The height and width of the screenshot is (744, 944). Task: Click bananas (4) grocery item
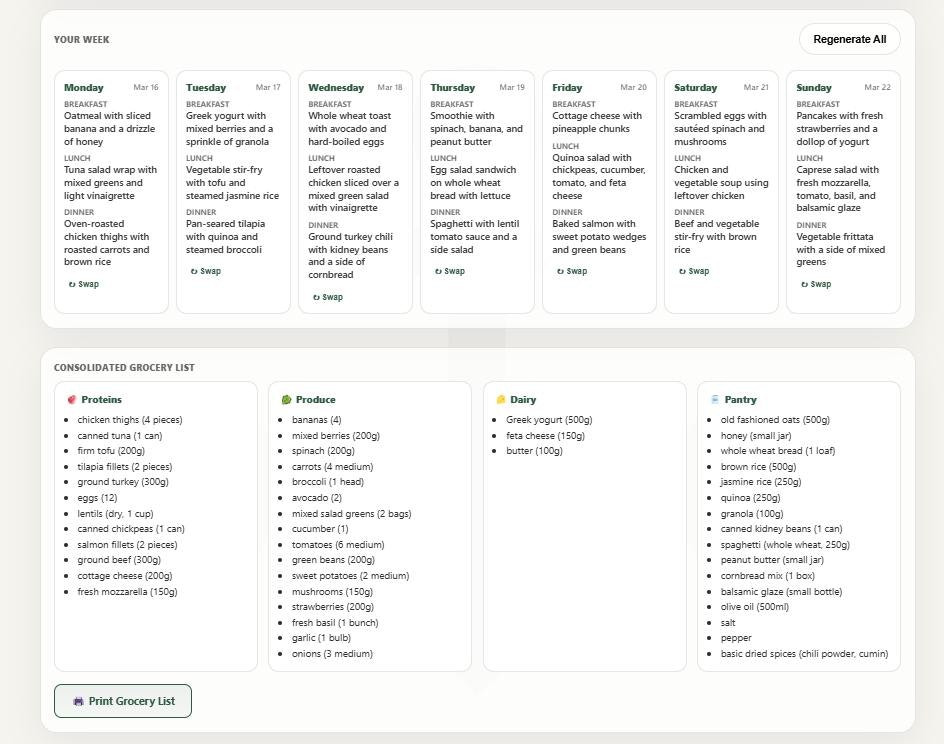317,420
